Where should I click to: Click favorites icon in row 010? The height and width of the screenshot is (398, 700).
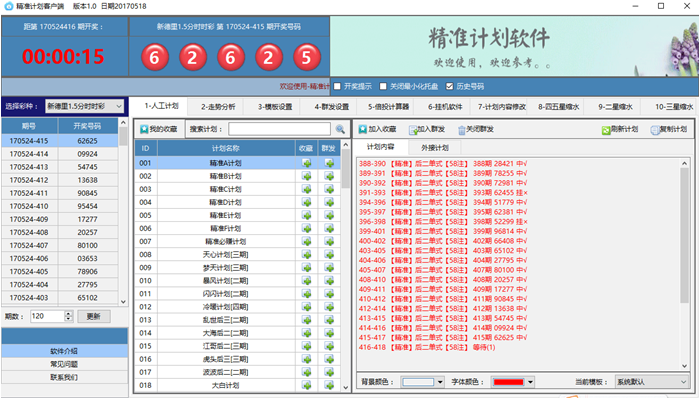[x=306, y=281]
